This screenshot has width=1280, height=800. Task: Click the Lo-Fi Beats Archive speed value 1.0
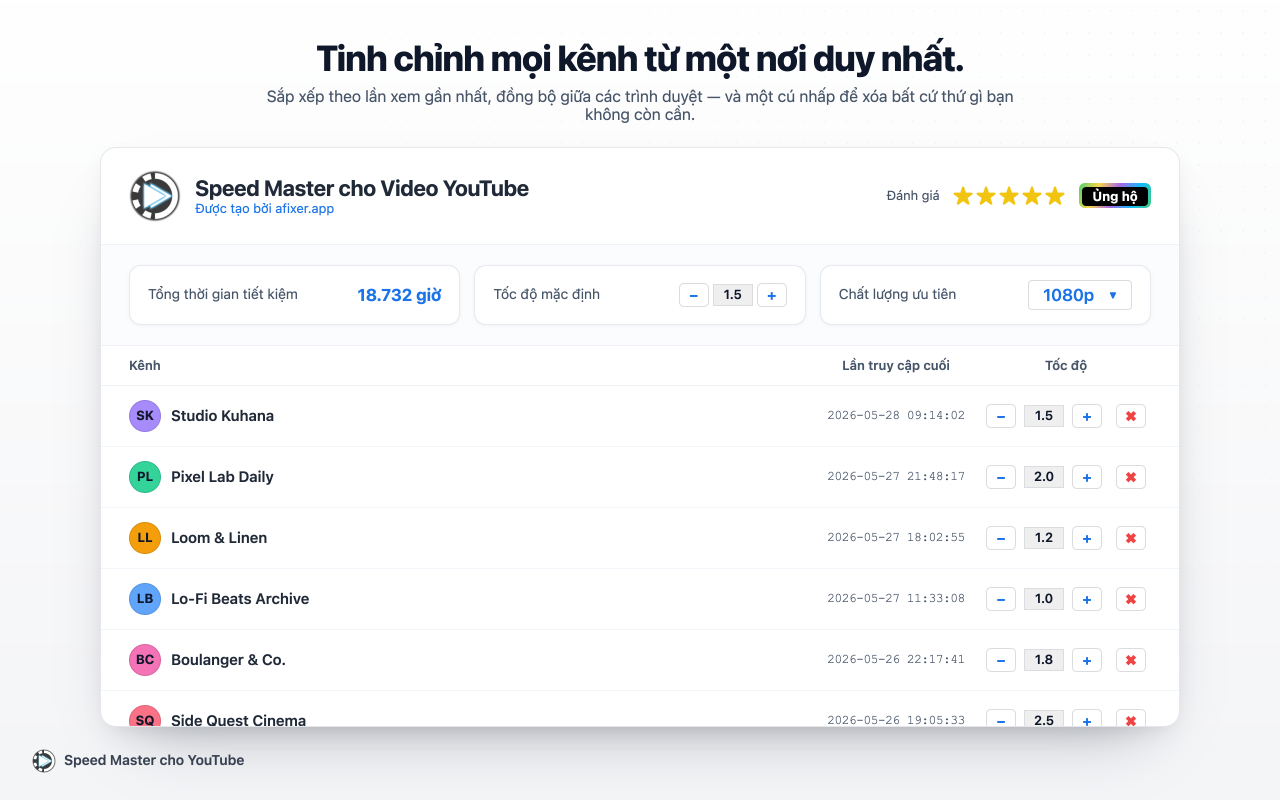click(1044, 599)
